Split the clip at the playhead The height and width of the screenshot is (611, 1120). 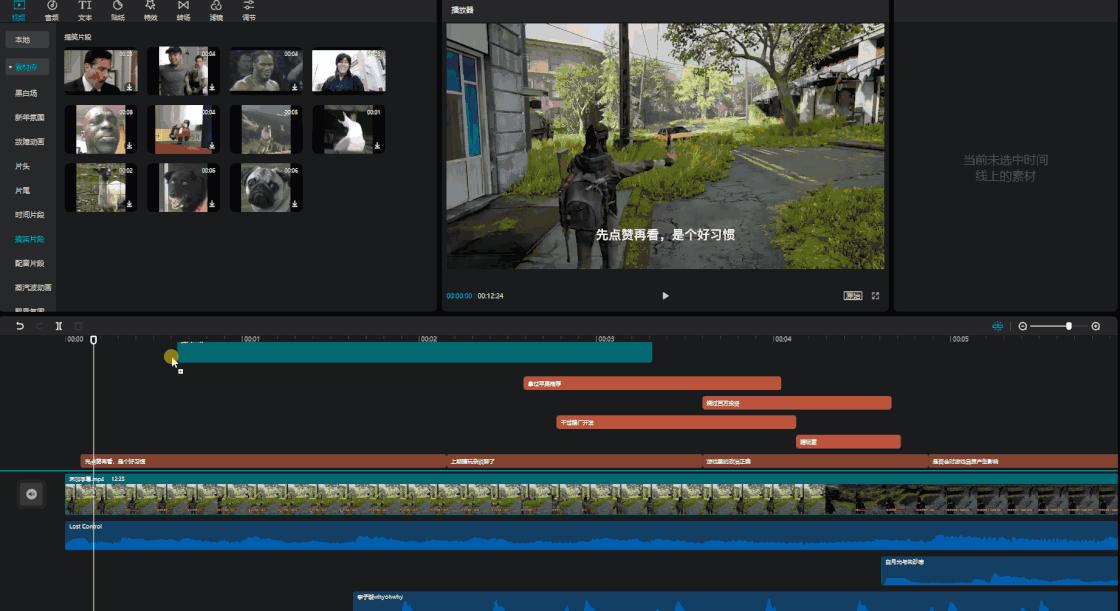coord(59,326)
